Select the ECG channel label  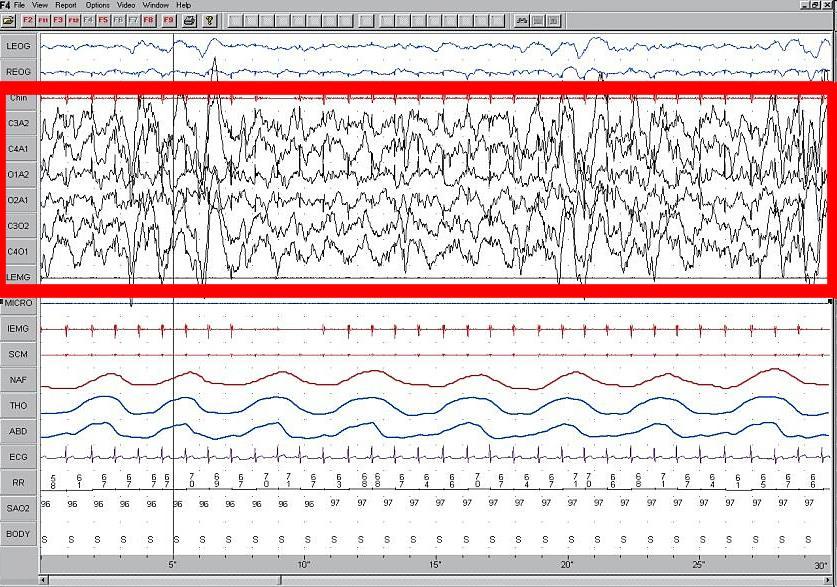pyautogui.click(x=18, y=457)
